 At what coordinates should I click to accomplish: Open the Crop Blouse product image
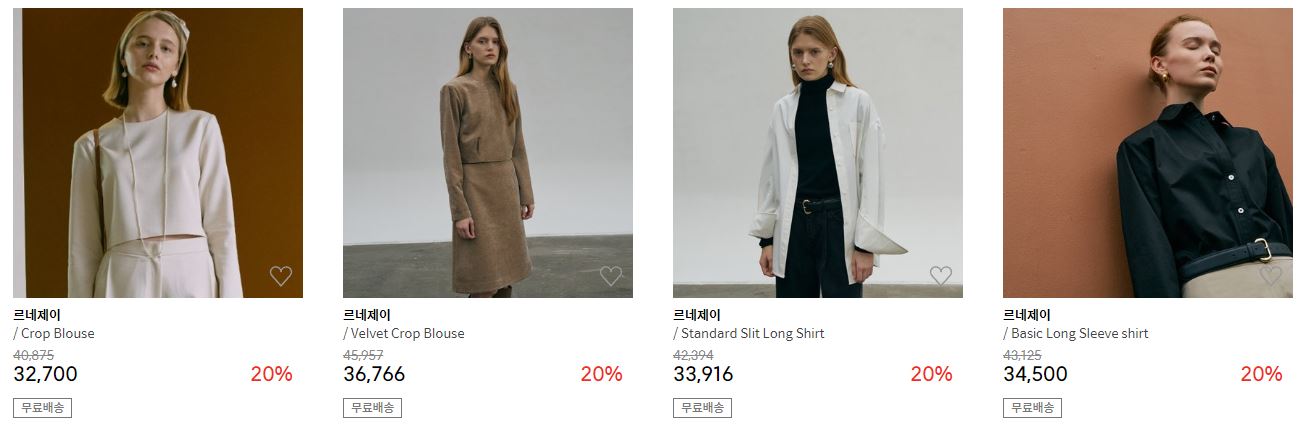click(x=158, y=153)
